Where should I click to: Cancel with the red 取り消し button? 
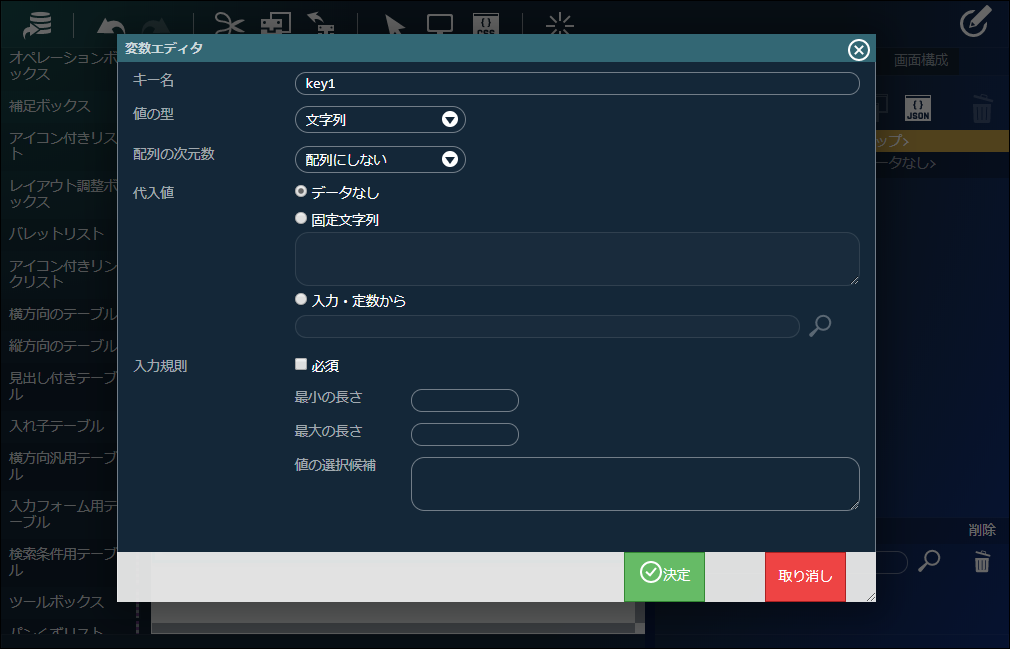pyautogui.click(x=805, y=577)
